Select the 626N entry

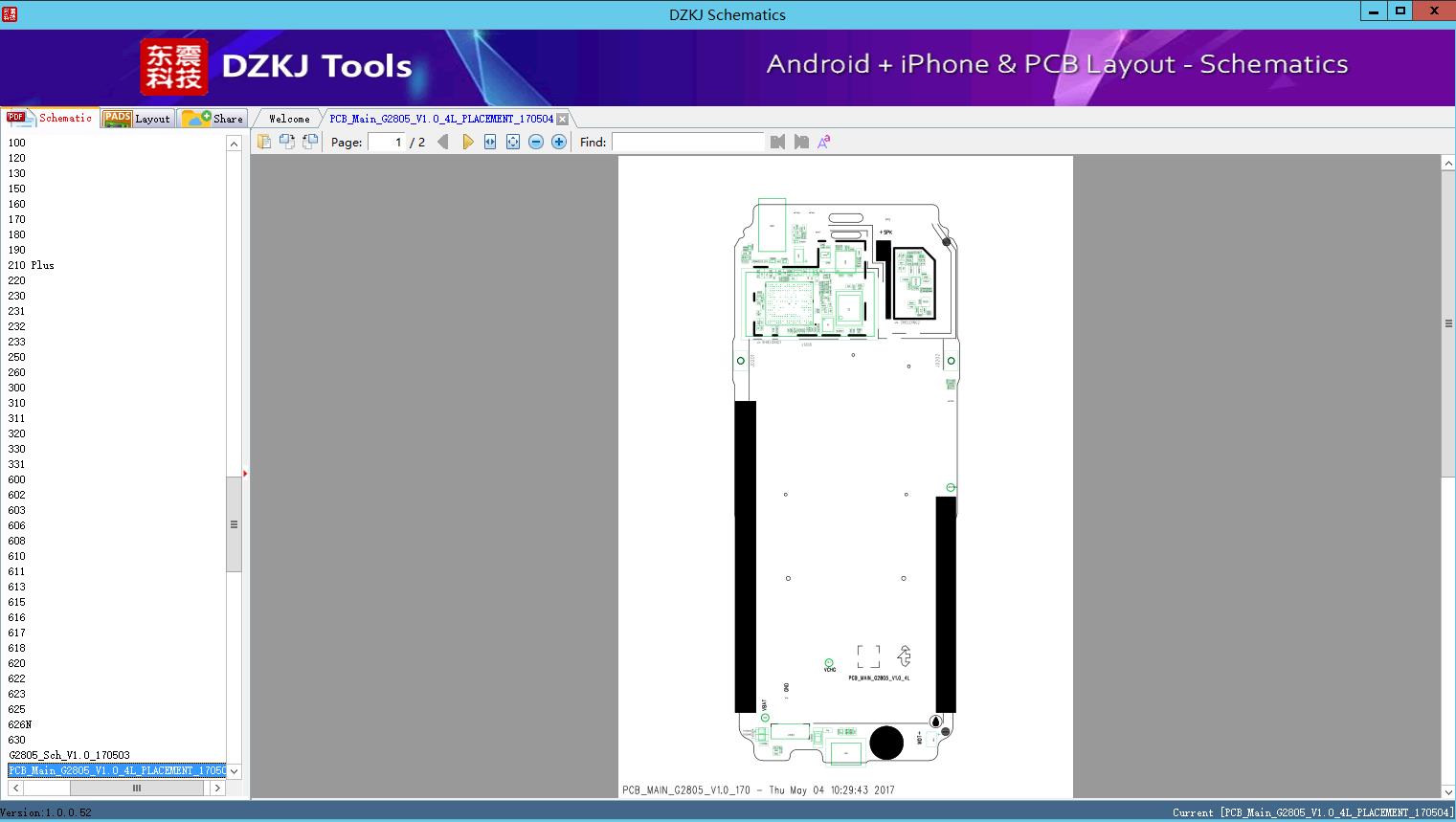(20, 724)
